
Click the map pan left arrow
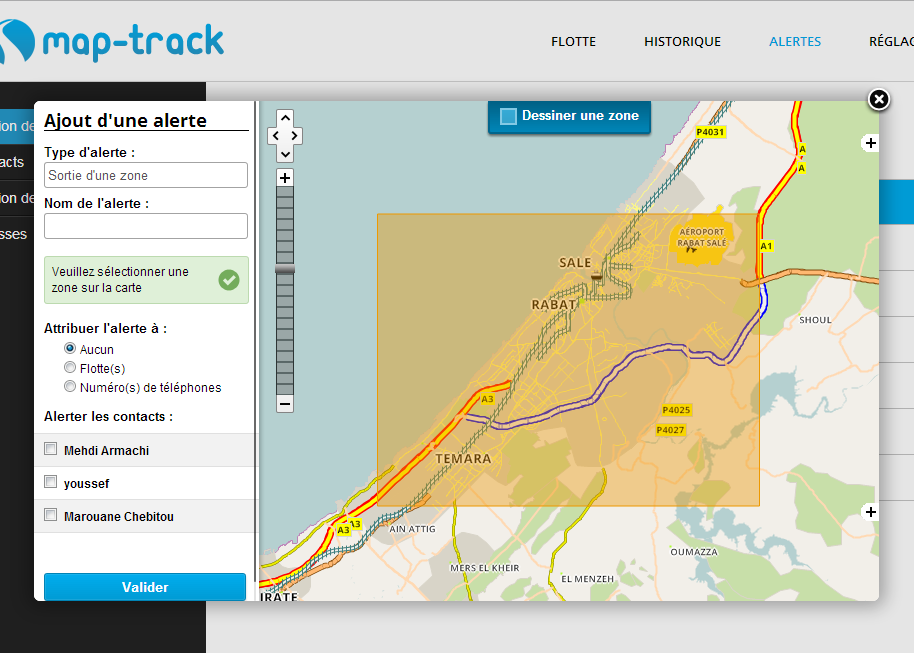click(x=275, y=136)
